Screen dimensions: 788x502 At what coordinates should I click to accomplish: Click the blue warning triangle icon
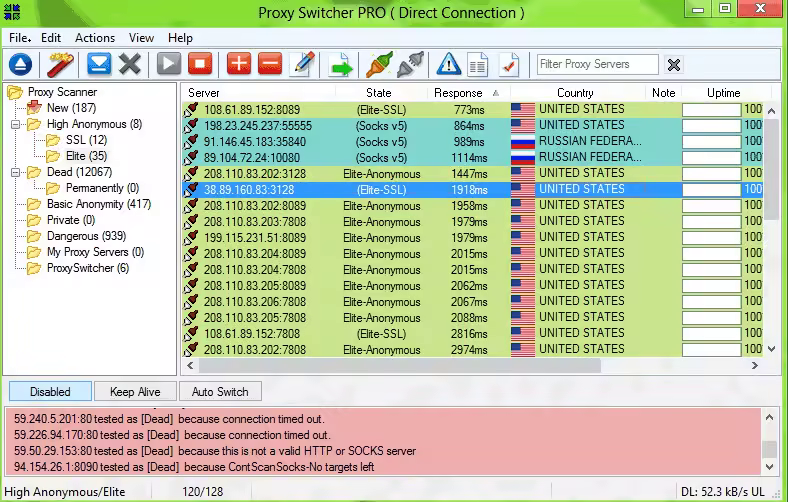coord(449,65)
